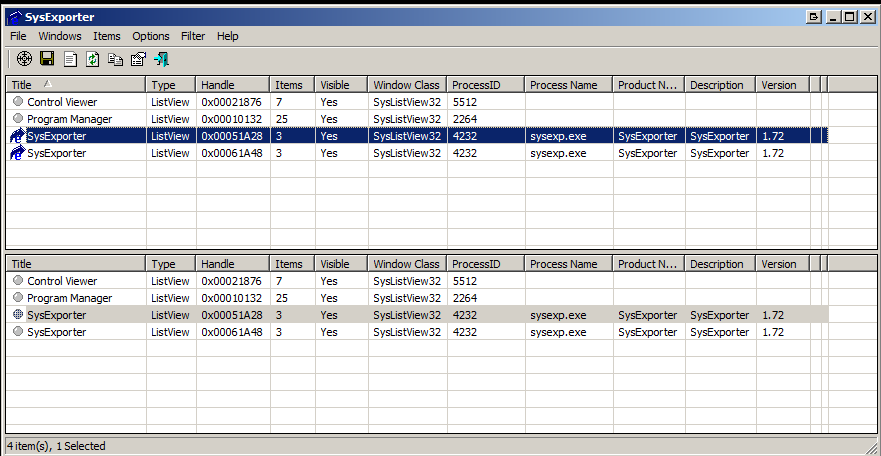Image resolution: width=881 pixels, height=456 pixels.
Task: Sort upper pane by Items column header
Action: click(x=292, y=85)
